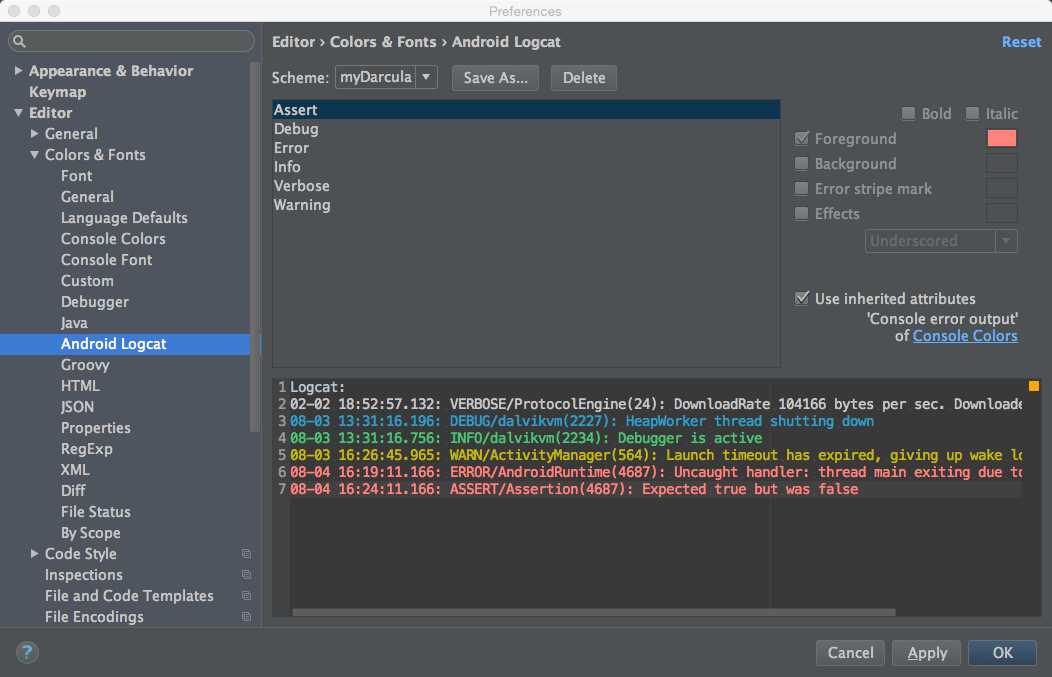
Task: Click the search magnifier icon
Action: pyautogui.click(x=20, y=42)
